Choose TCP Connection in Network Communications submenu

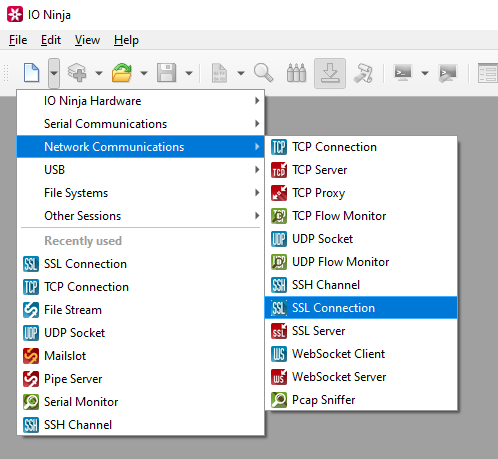click(x=361, y=147)
